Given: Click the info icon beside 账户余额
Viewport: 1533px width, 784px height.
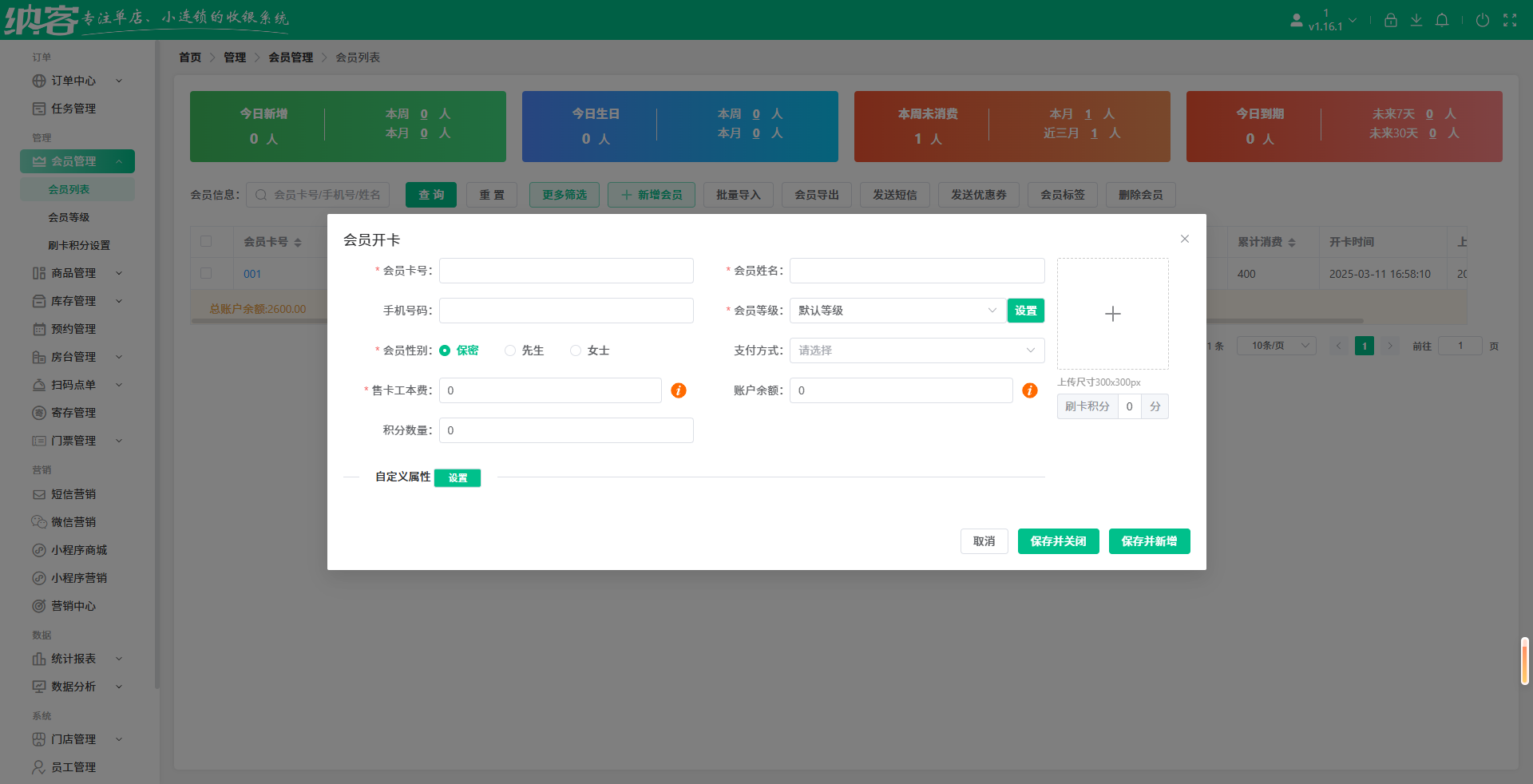Looking at the screenshot, I should coord(1030,391).
